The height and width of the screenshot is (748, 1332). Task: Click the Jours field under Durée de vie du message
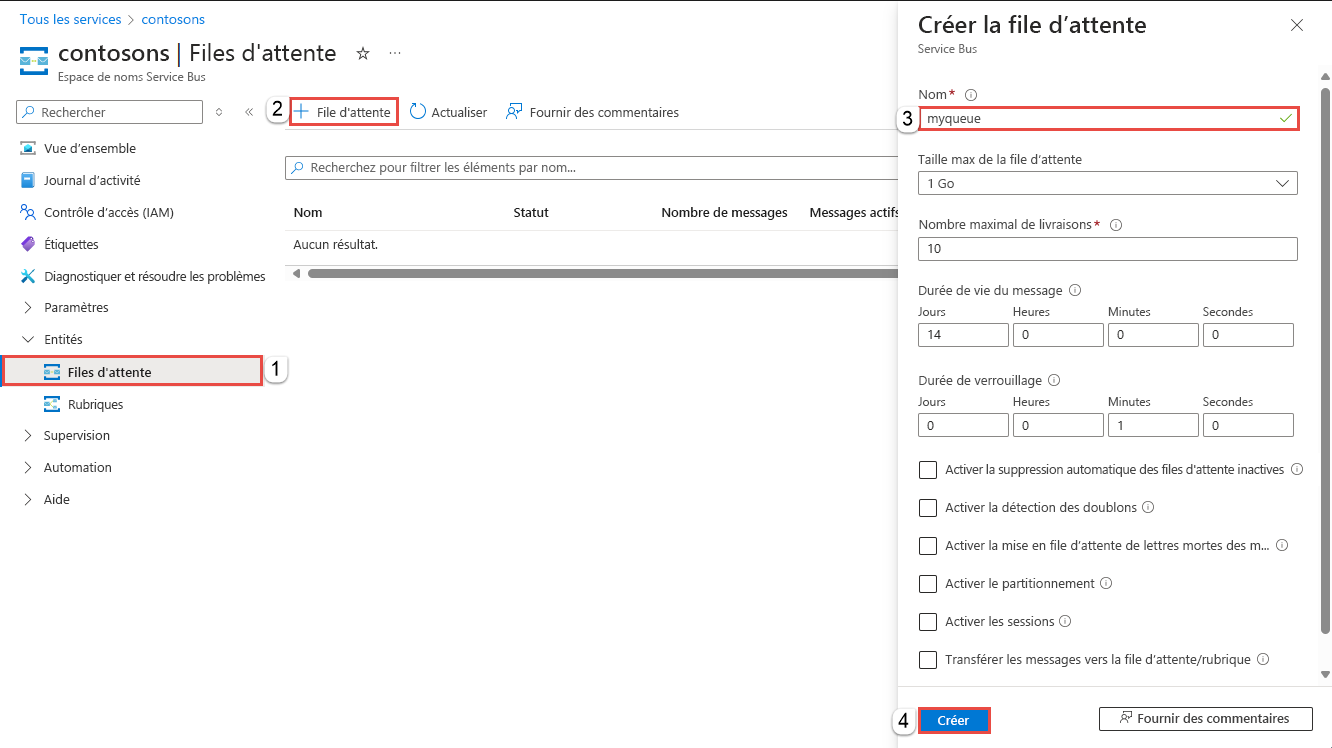point(963,335)
